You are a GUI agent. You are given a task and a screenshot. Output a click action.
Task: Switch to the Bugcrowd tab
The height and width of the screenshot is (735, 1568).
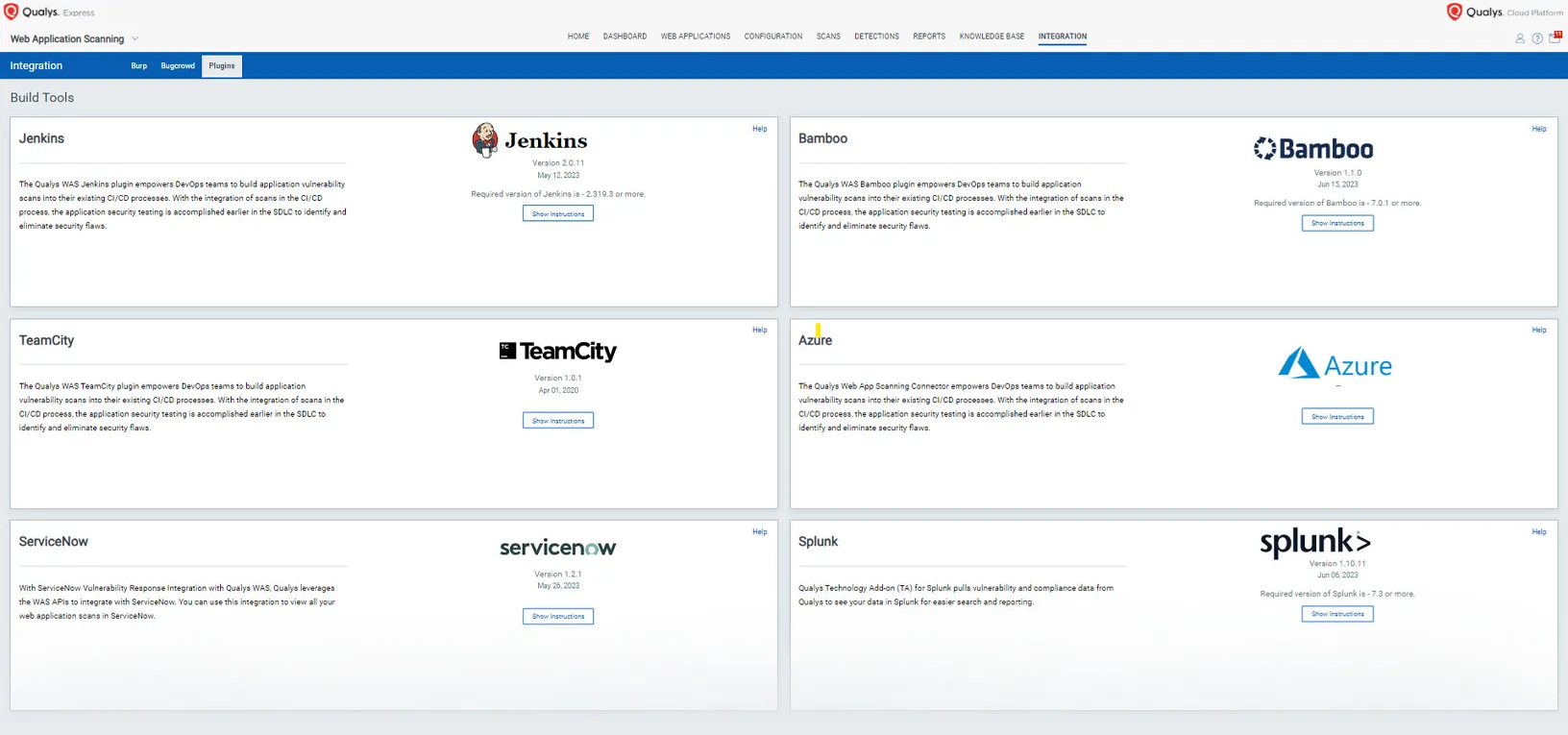pyautogui.click(x=178, y=66)
